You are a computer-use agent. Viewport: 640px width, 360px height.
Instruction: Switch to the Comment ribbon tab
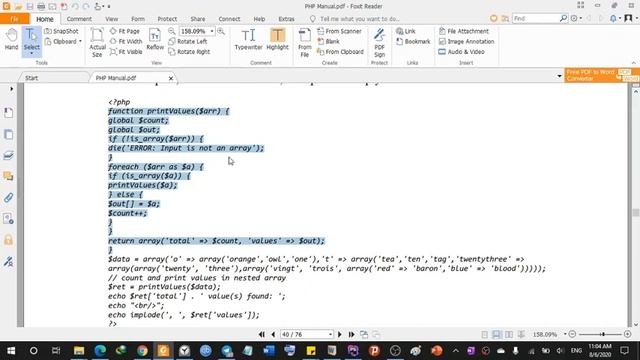79,19
